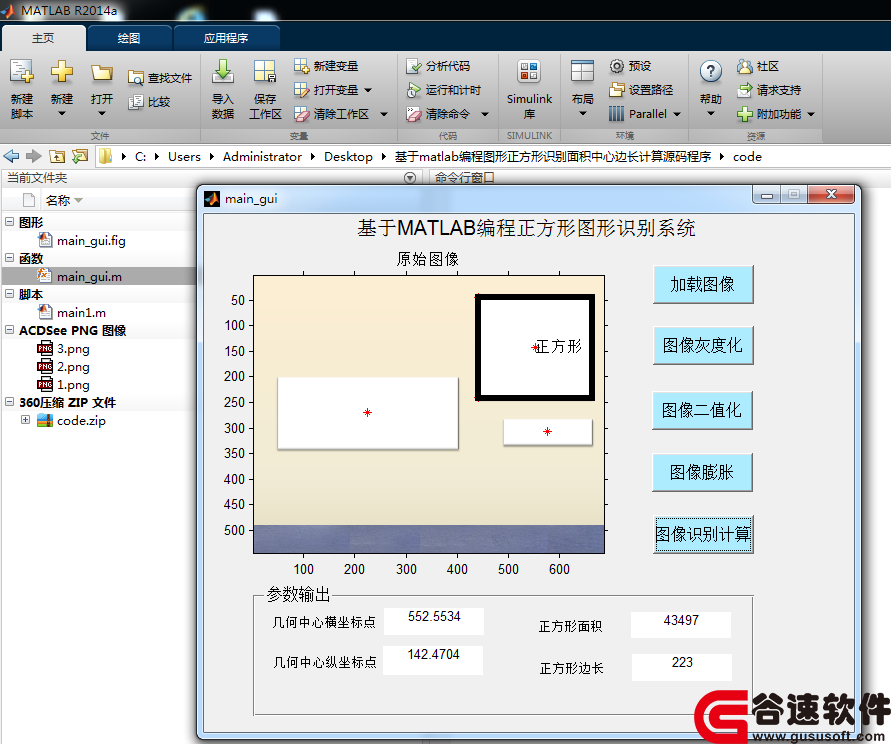Click the Parallel icon in the ribbon
Viewport: 891px width, 744px height.
617,114
